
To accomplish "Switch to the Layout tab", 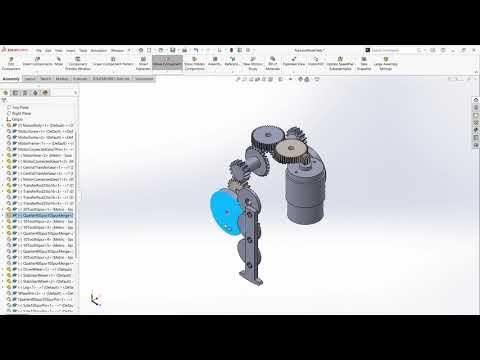I will (x=30, y=79).
